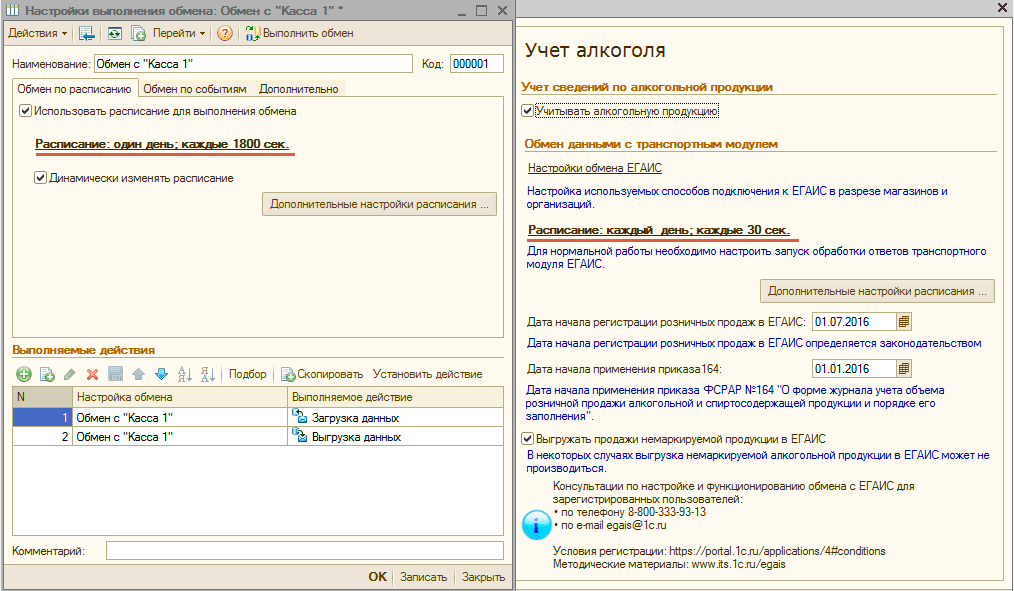Viewport: 1014px width, 591px height.
Task: Click into the Комментарий text field
Action: [304, 550]
